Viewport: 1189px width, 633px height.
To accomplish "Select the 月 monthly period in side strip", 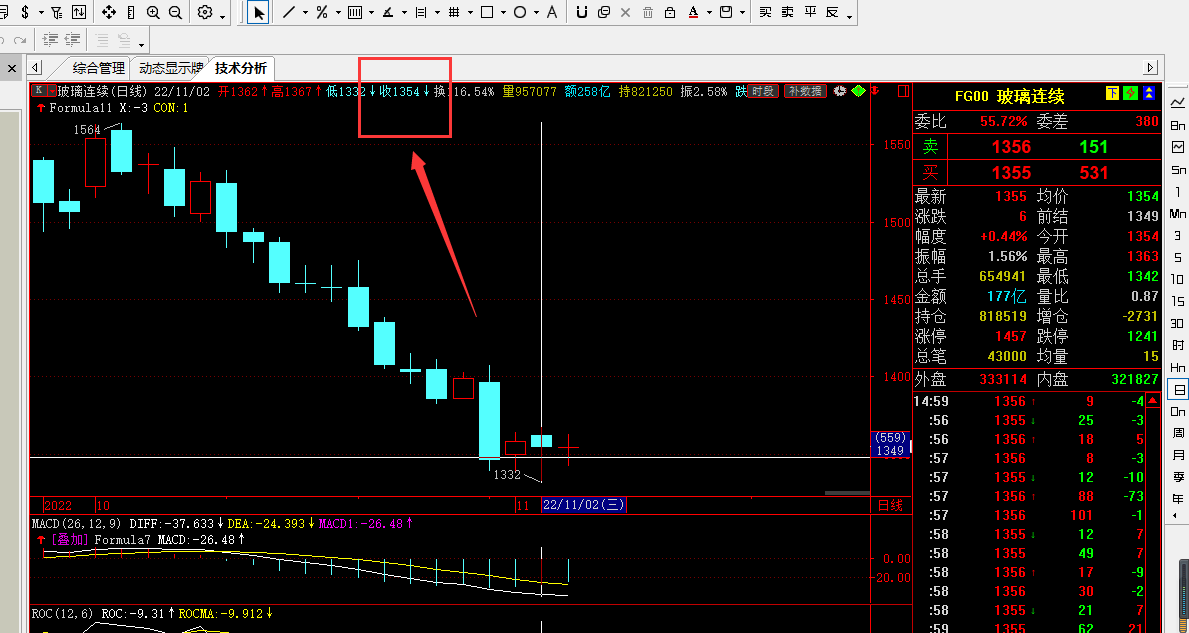I will [x=1178, y=455].
